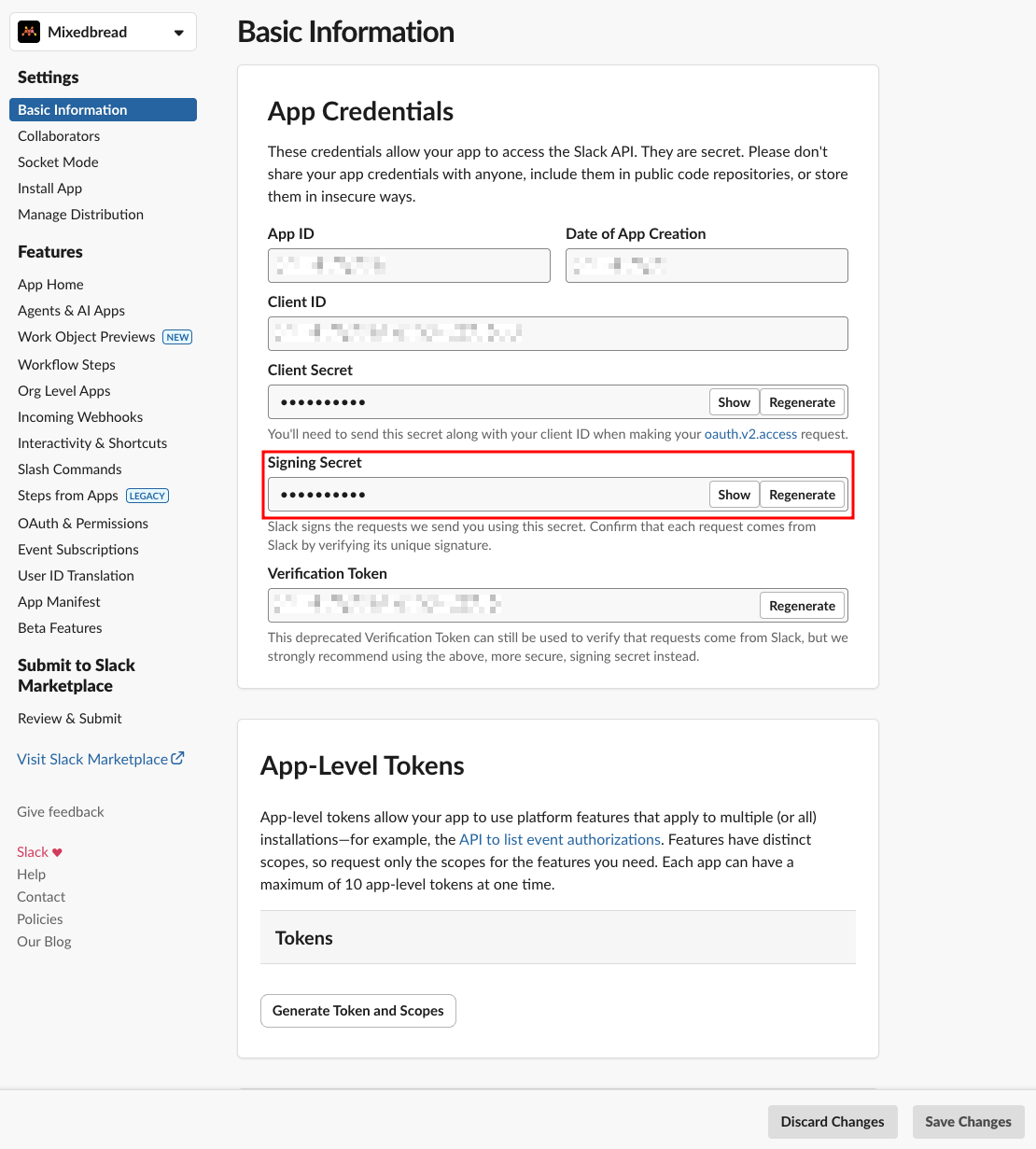Open User ID Translation

pyautogui.click(x=76, y=576)
